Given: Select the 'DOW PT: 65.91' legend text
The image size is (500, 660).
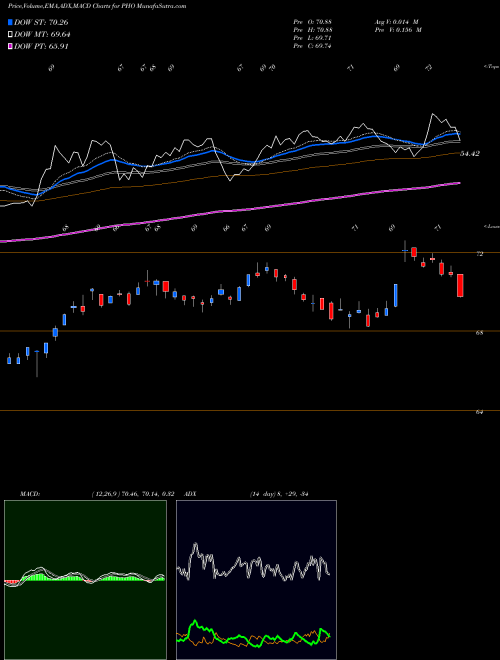Looking at the screenshot, I should click(41, 46).
